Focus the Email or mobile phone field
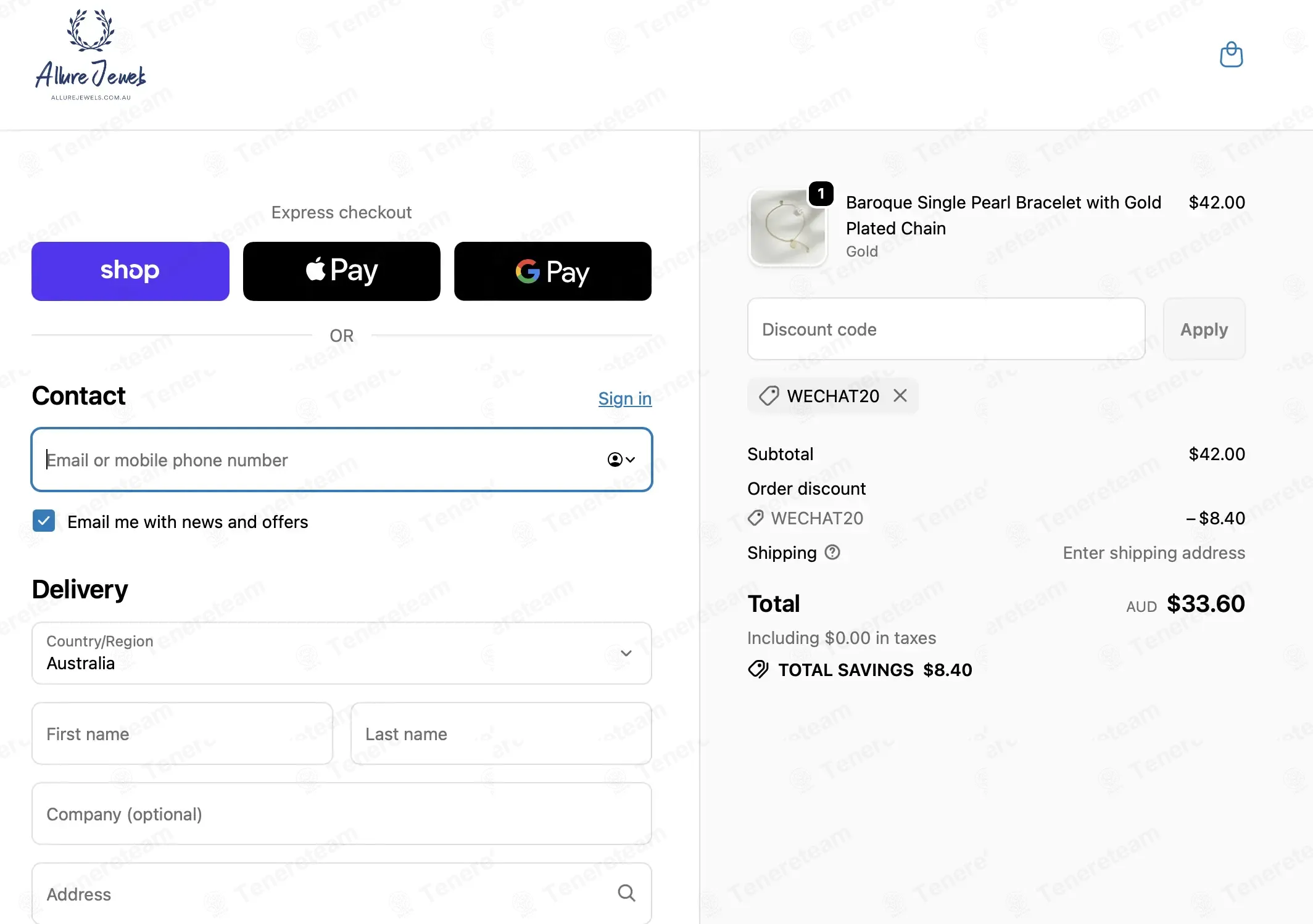1313x924 pixels. [342, 460]
